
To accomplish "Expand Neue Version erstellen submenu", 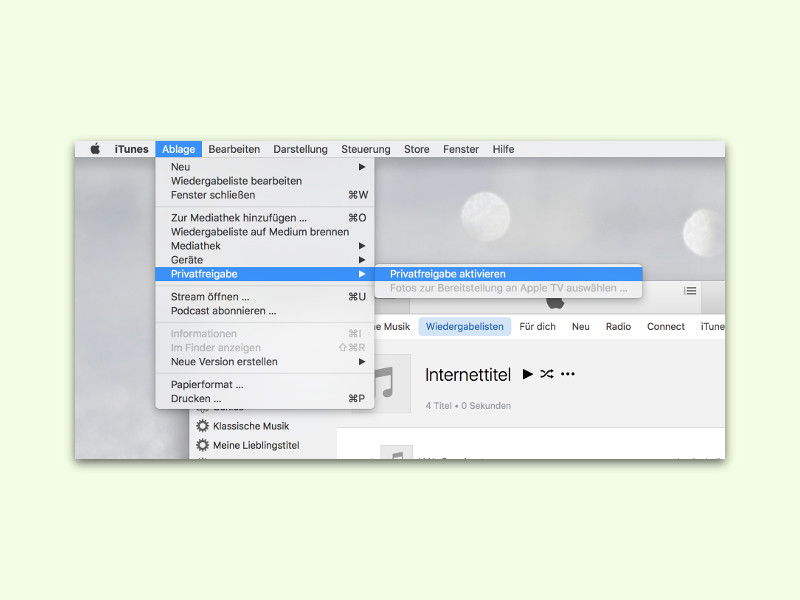I will pos(265,362).
